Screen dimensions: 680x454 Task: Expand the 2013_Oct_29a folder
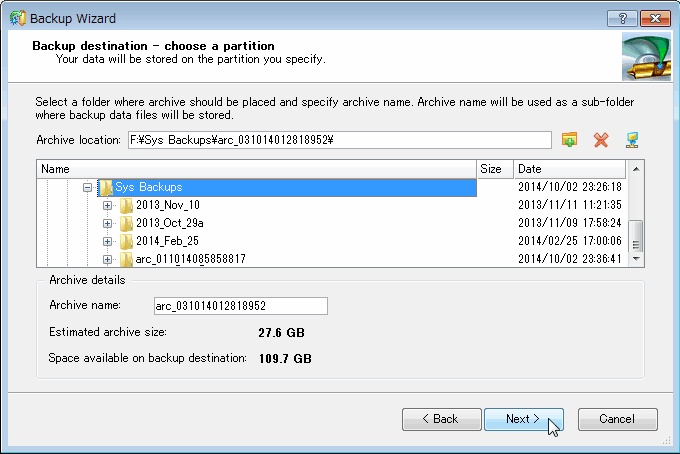(x=107, y=223)
